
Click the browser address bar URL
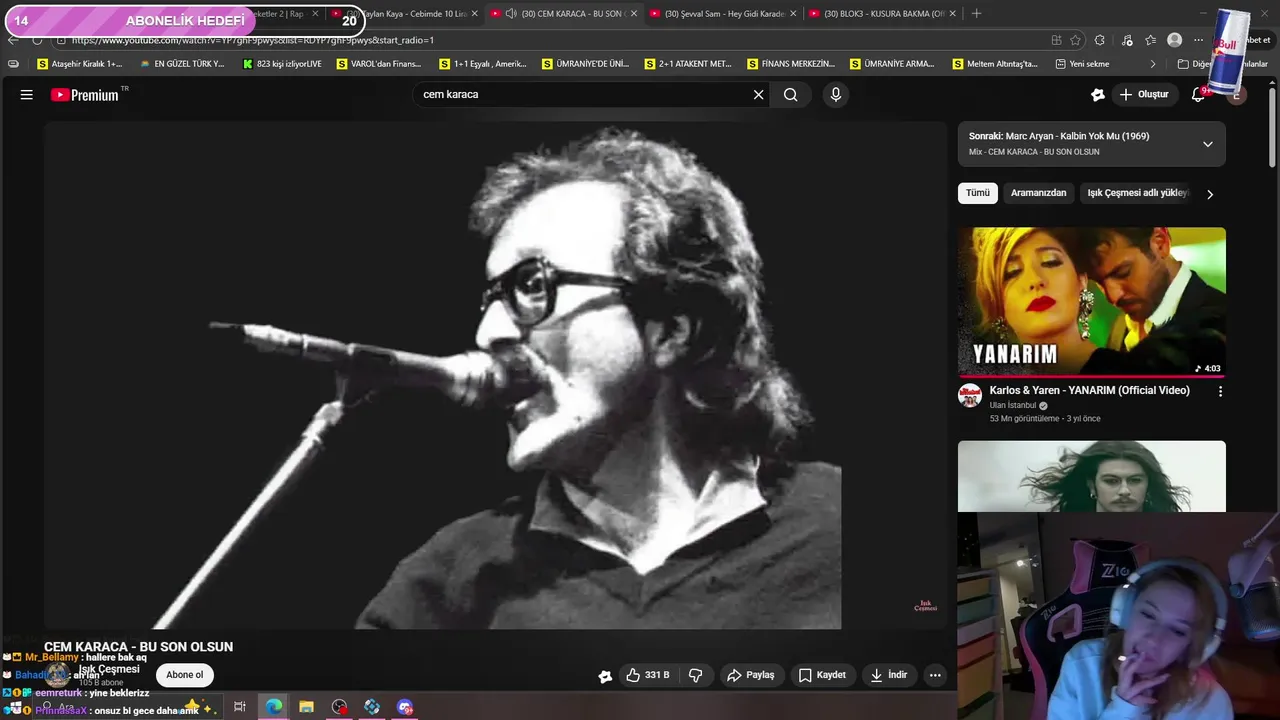click(x=253, y=40)
